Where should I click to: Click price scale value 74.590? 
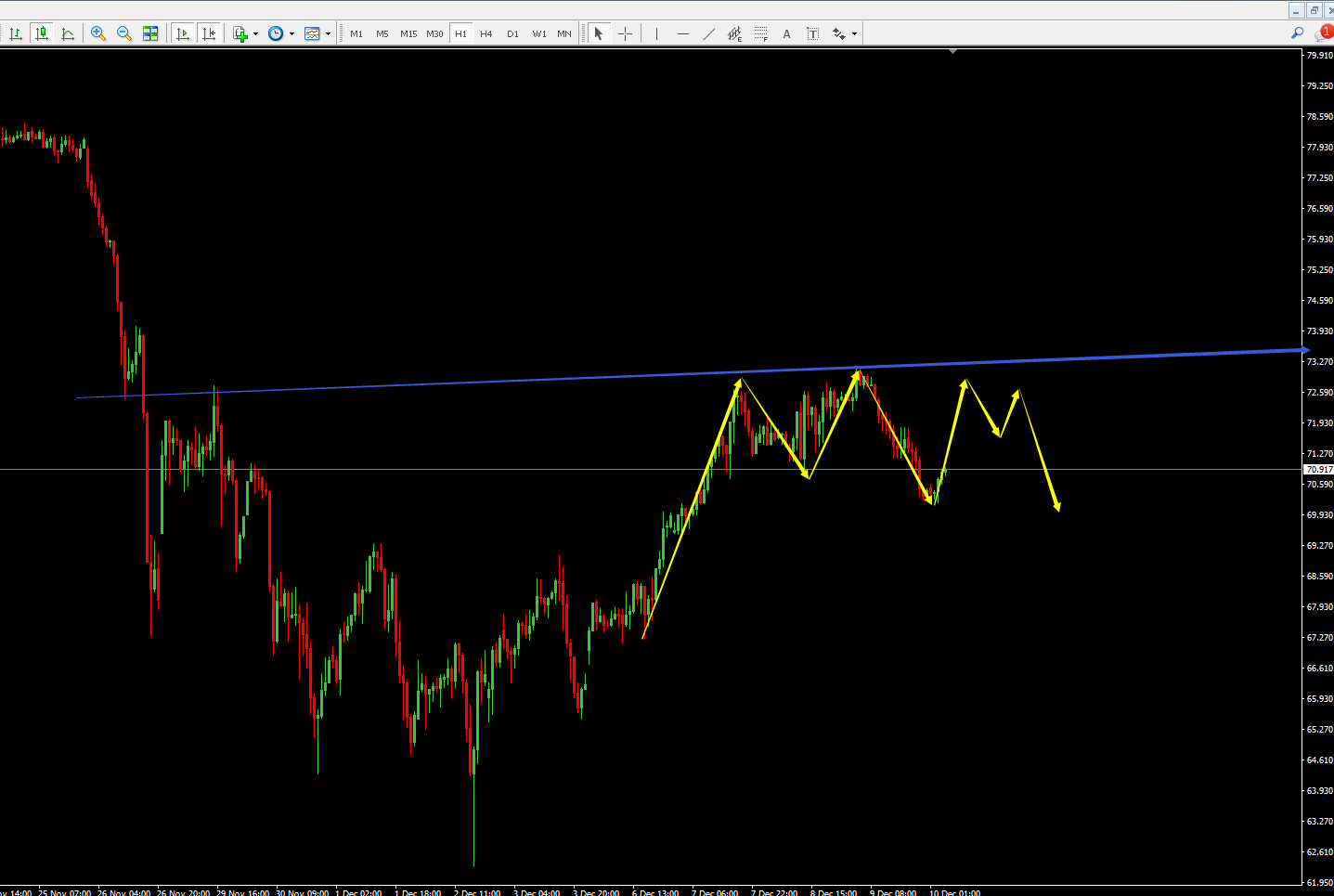pyautogui.click(x=1319, y=300)
